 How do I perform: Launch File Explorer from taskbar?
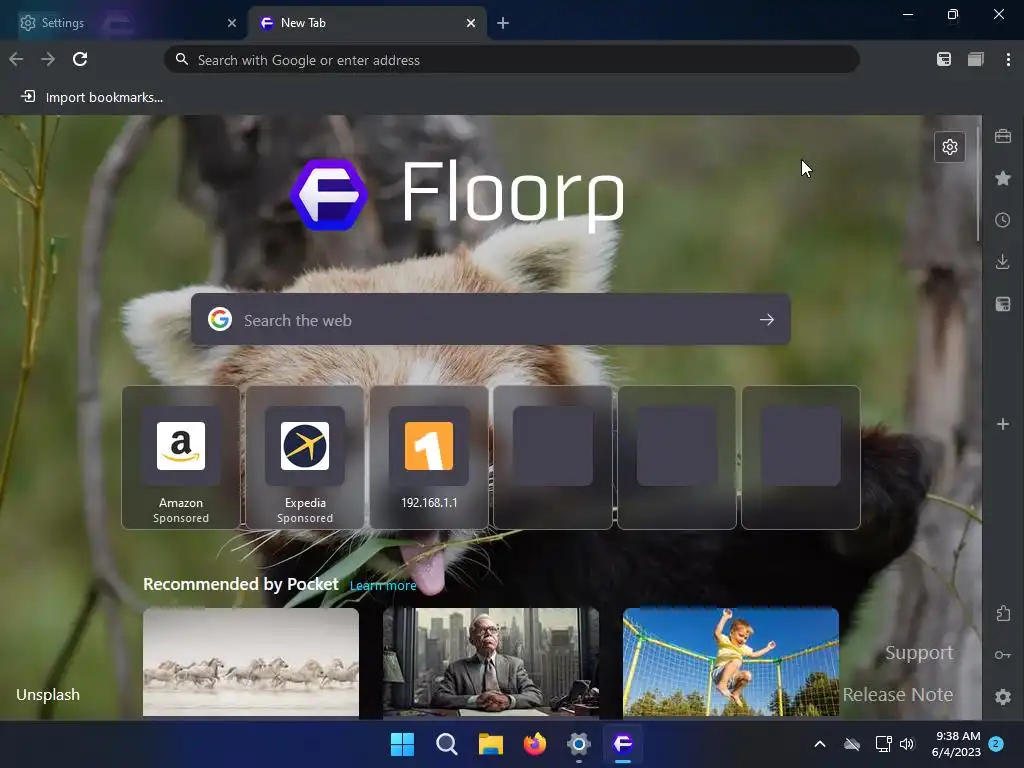coord(490,744)
